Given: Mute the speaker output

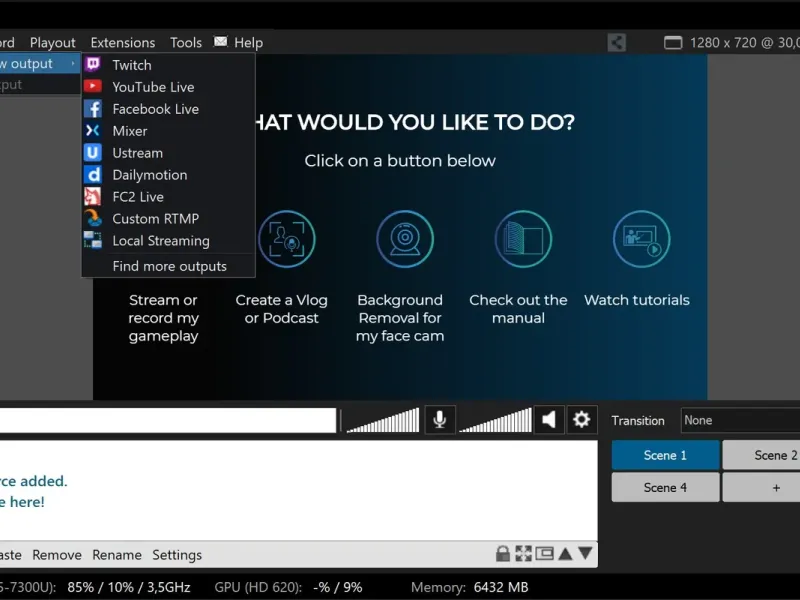Looking at the screenshot, I should pos(549,420).
